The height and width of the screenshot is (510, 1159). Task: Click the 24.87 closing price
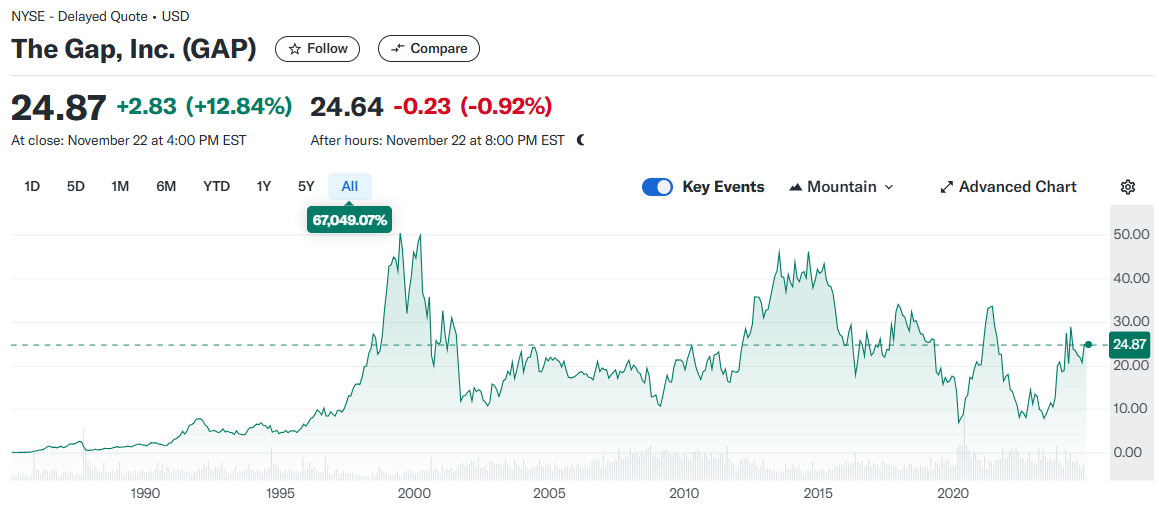tap(59, 107)
